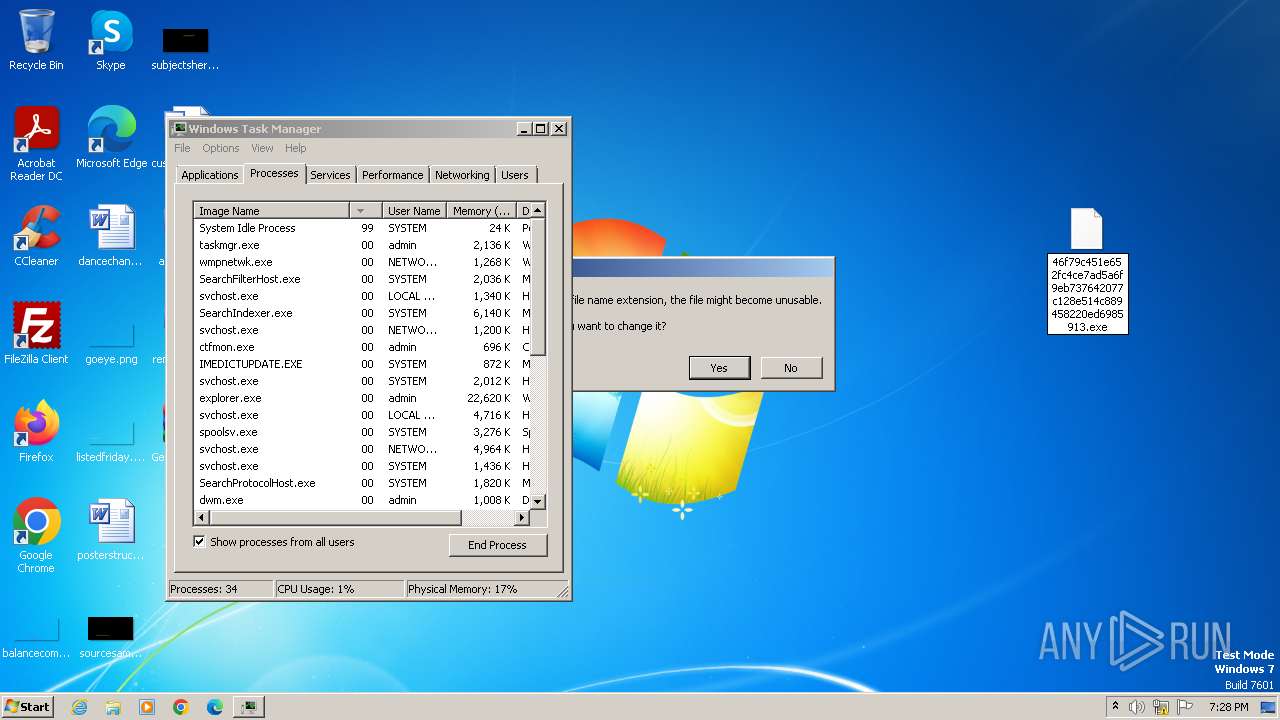Select the SearchProtocolHost.exe process
This screenshot has width=1280, height=720.
click(361, 483)
